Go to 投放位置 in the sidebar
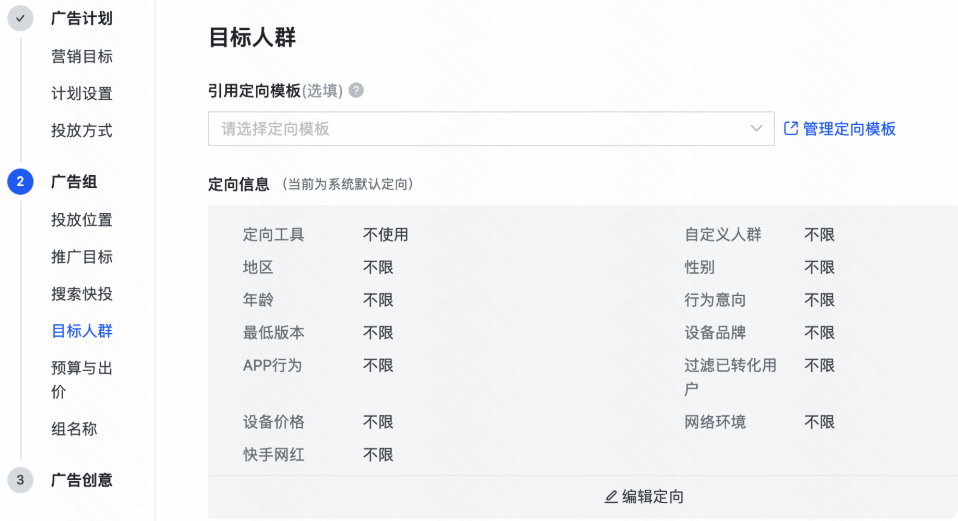 click(x=82, y=220)
